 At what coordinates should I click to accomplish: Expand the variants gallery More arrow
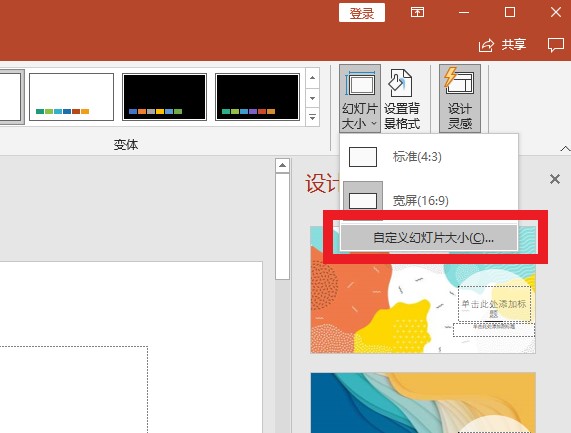[x=312, y=117]
